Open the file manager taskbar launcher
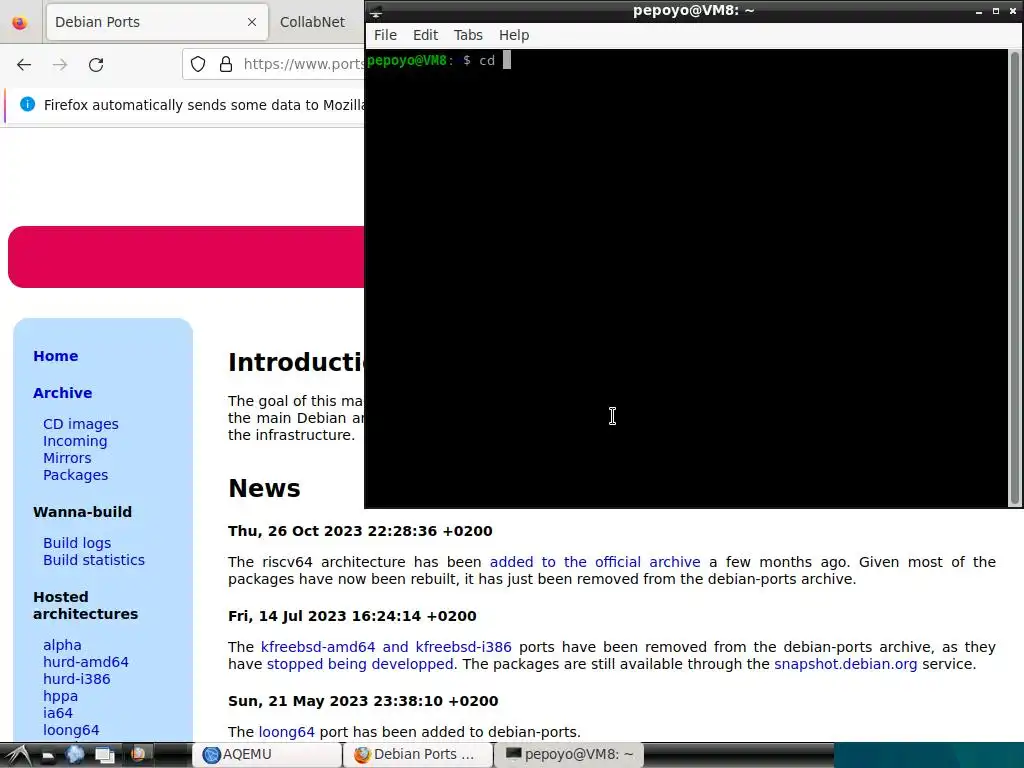This screenshot has width=1024, height=768. click(48, 756)
